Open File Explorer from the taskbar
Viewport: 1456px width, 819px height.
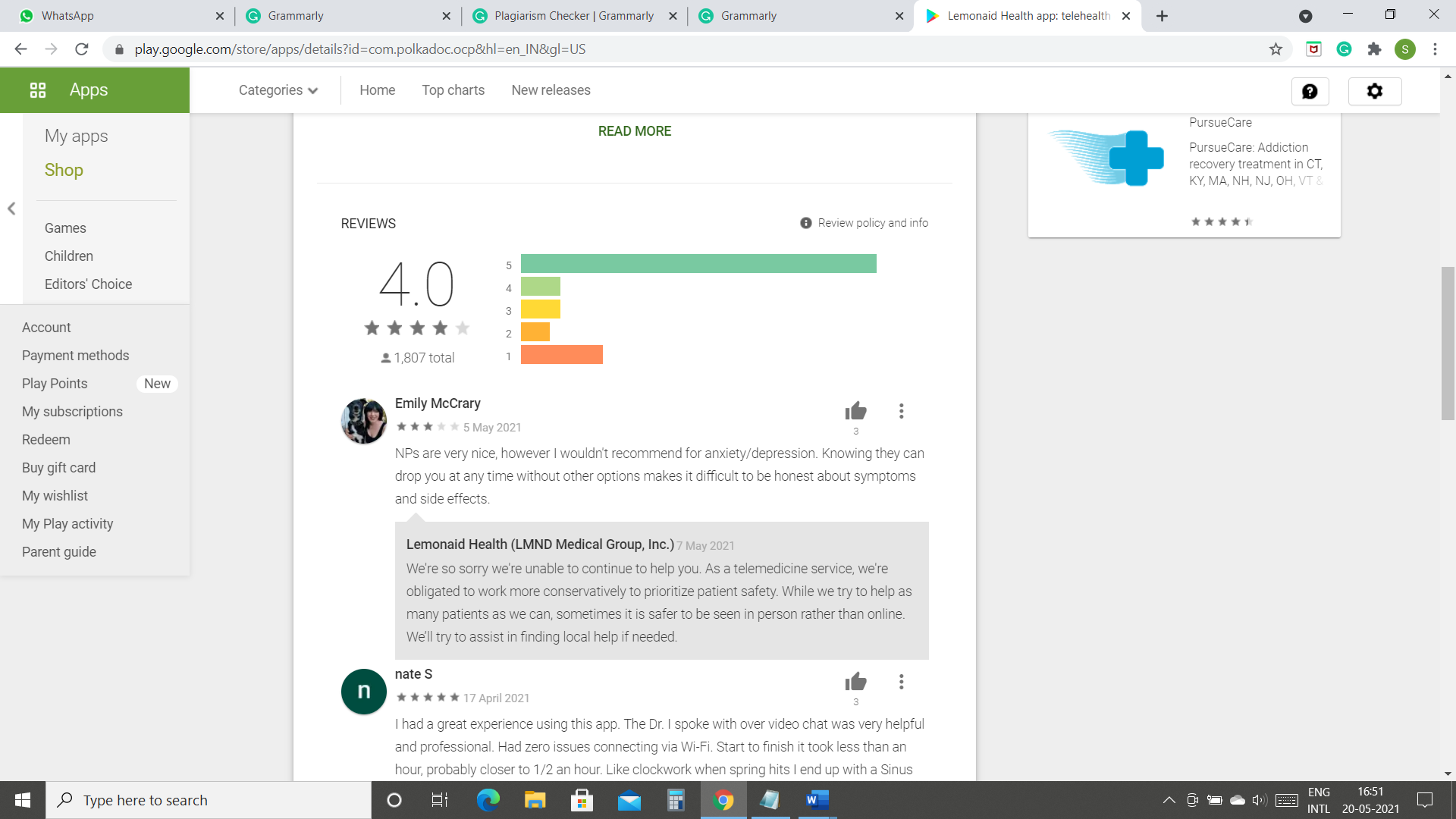535,800
